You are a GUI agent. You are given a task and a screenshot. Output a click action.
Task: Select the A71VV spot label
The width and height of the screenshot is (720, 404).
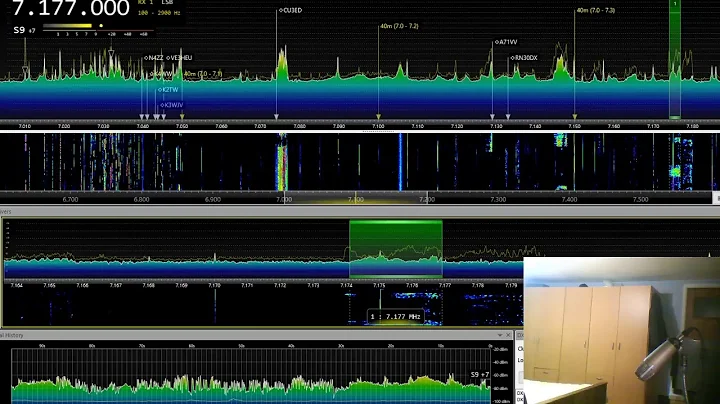pyautogui.click(x=506, y=42)
